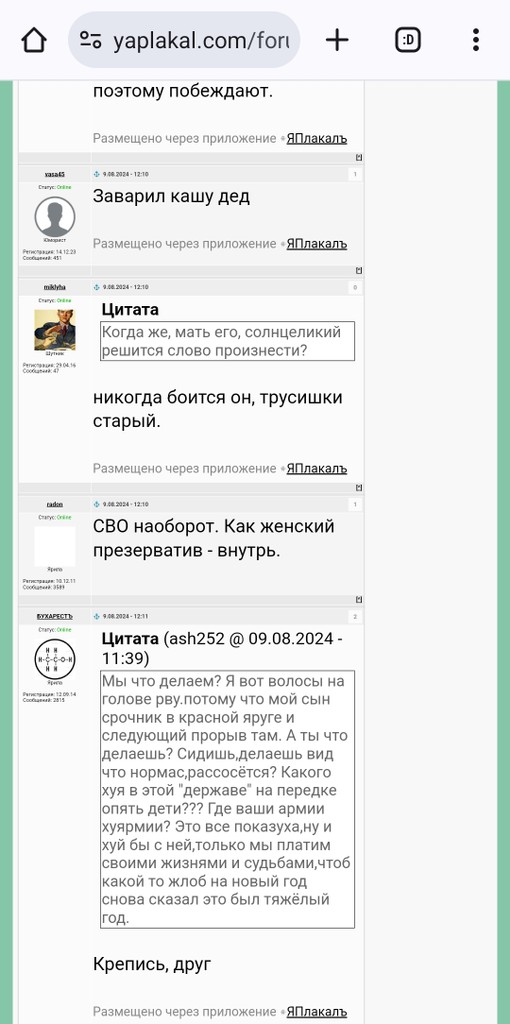Tap the browser home icon
The width and height of the screenshot is (510, 1024).
[x=34, y=40]
